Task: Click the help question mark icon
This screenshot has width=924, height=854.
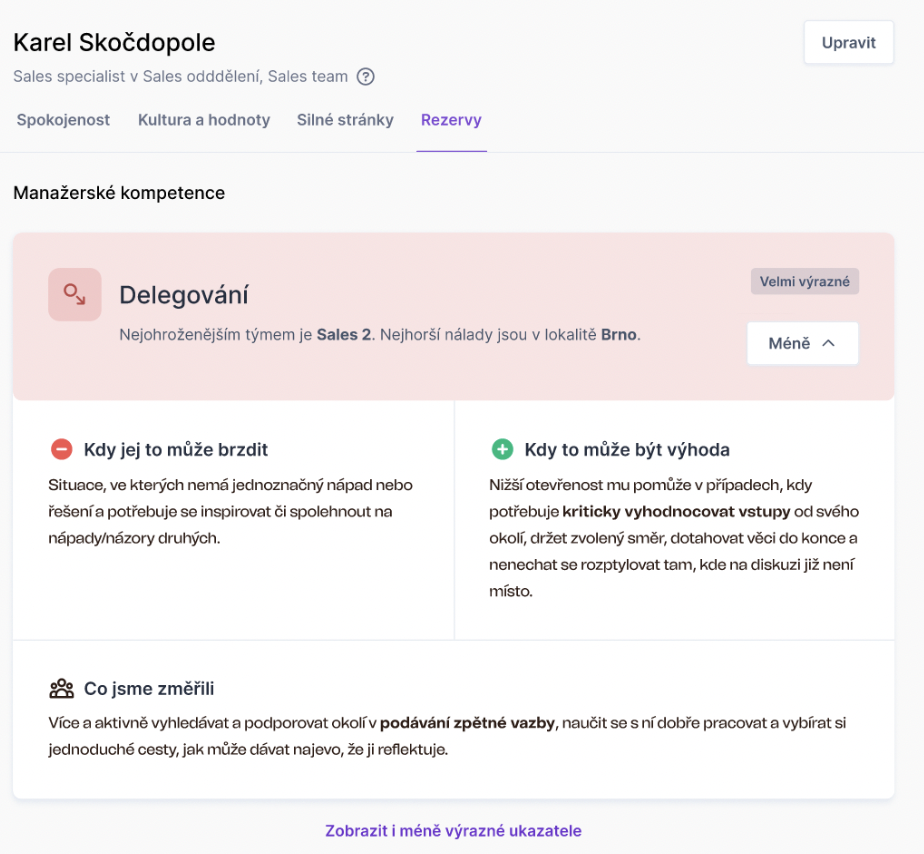Action: (x=365, y=77)
